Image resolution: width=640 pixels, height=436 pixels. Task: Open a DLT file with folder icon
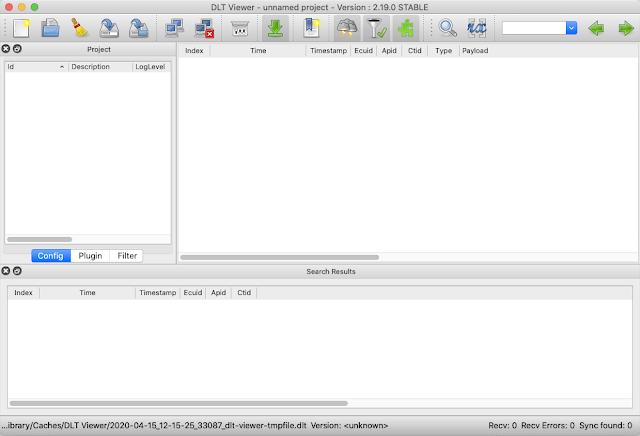[x=50, y=28]
